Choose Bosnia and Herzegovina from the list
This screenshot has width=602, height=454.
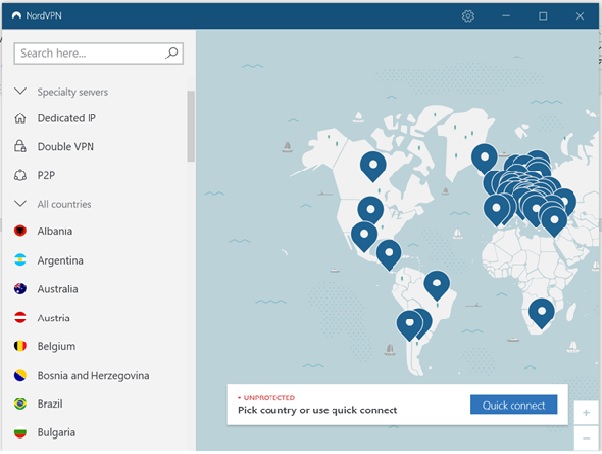pos(94,375)
